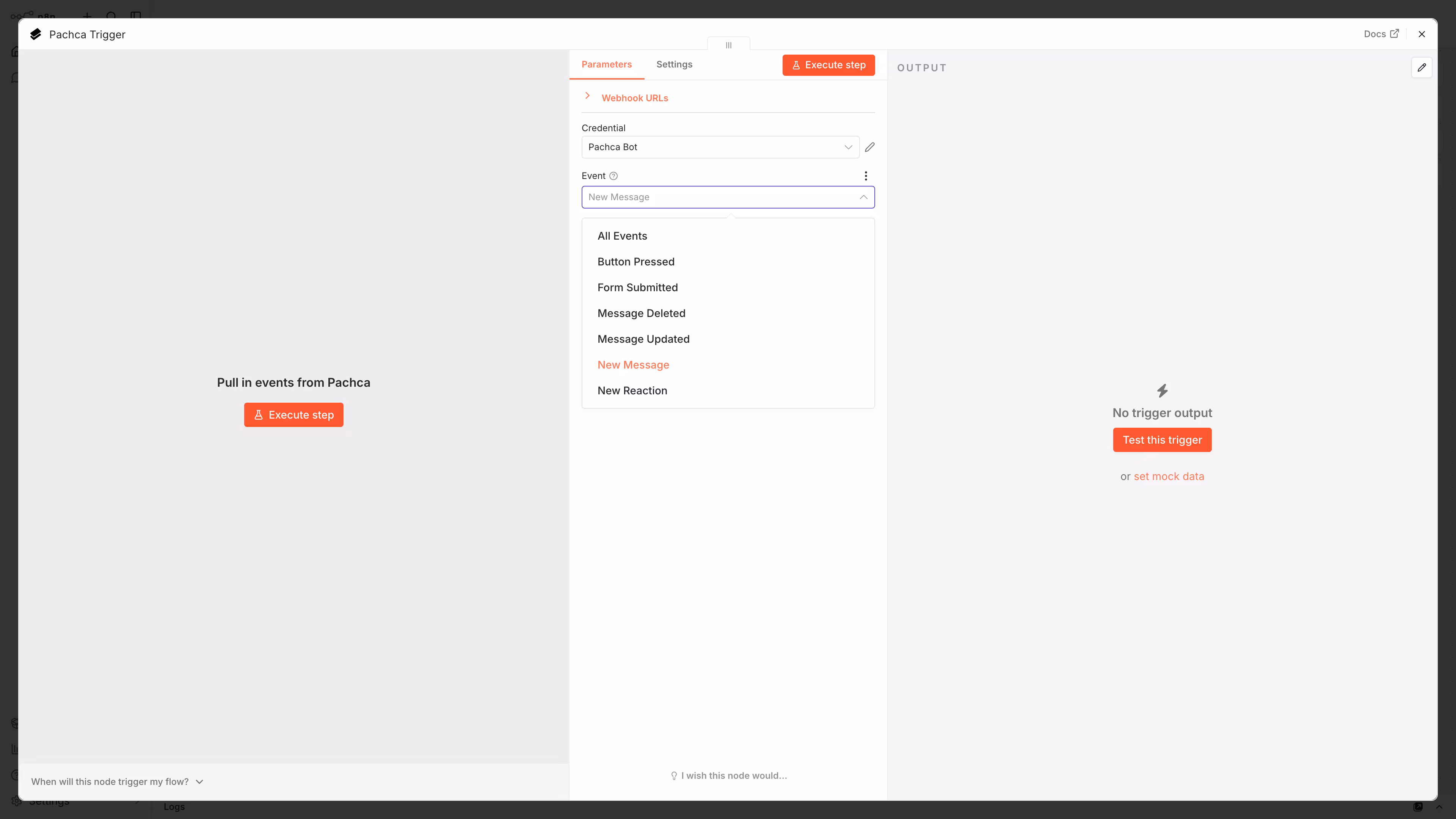Click the set mock data link

point(1168,477)
